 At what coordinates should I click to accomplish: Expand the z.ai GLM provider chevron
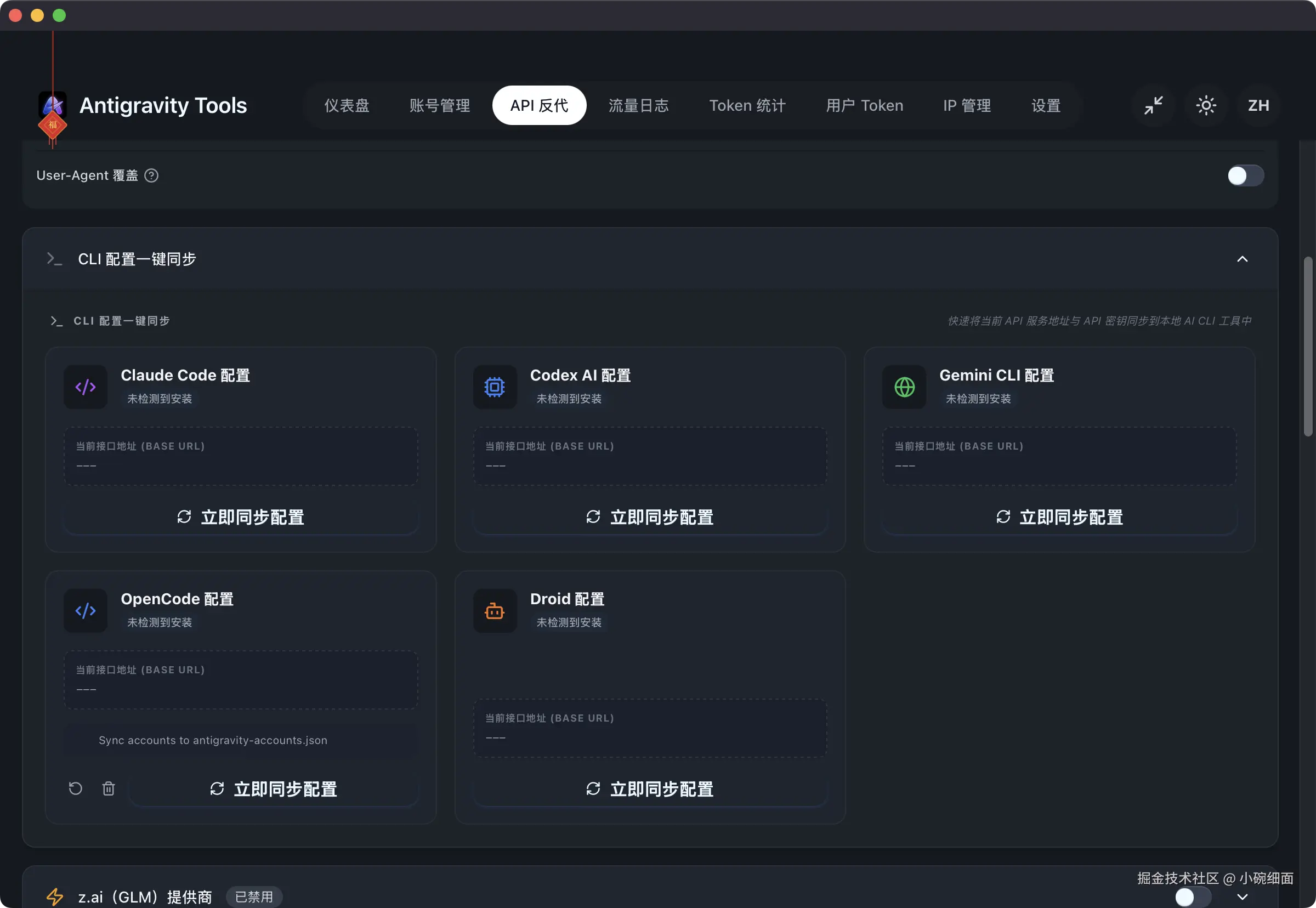[x=1242, y=897]
